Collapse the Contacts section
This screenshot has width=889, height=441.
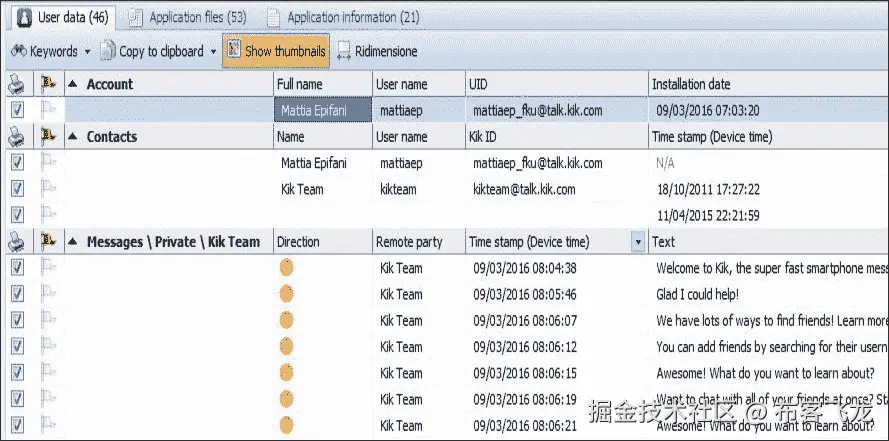73,137
